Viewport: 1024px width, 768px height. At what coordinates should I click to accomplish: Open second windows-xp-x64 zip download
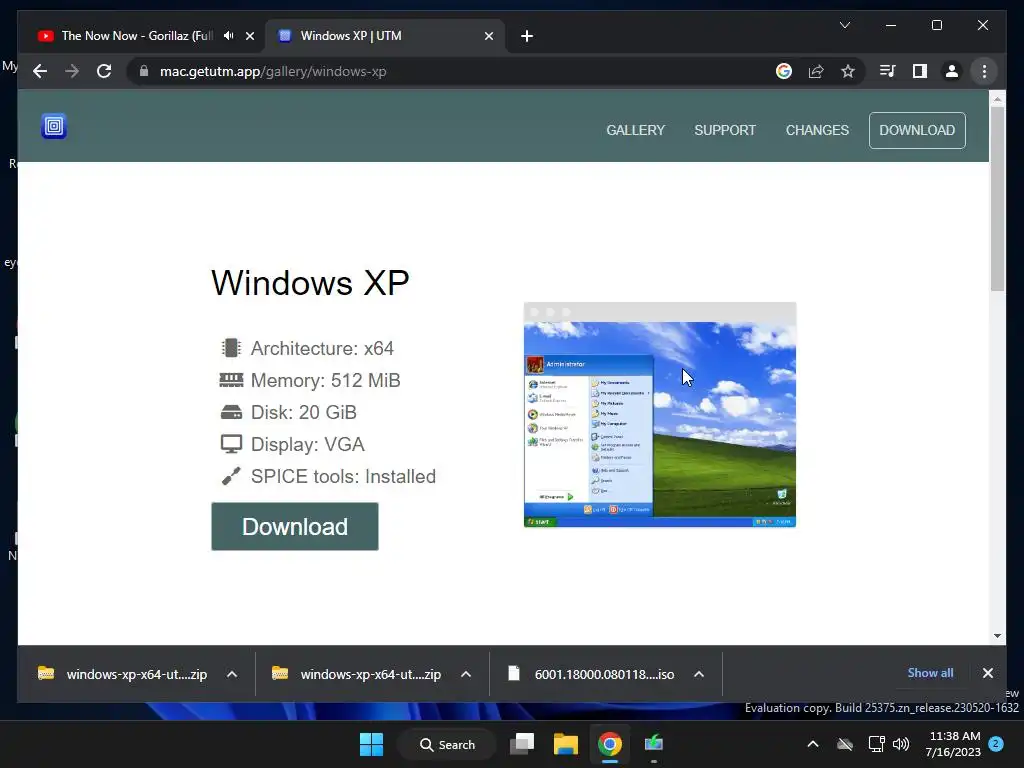[x=357, y=674]
